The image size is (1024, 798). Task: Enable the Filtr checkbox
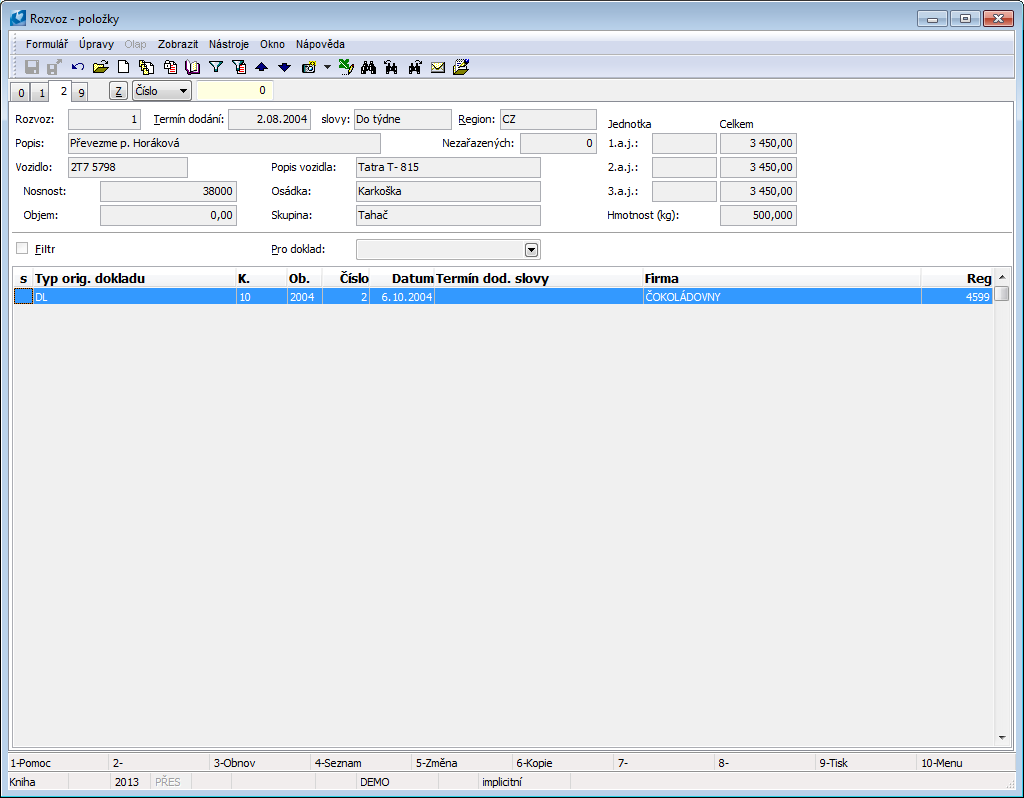click(22, 248)
